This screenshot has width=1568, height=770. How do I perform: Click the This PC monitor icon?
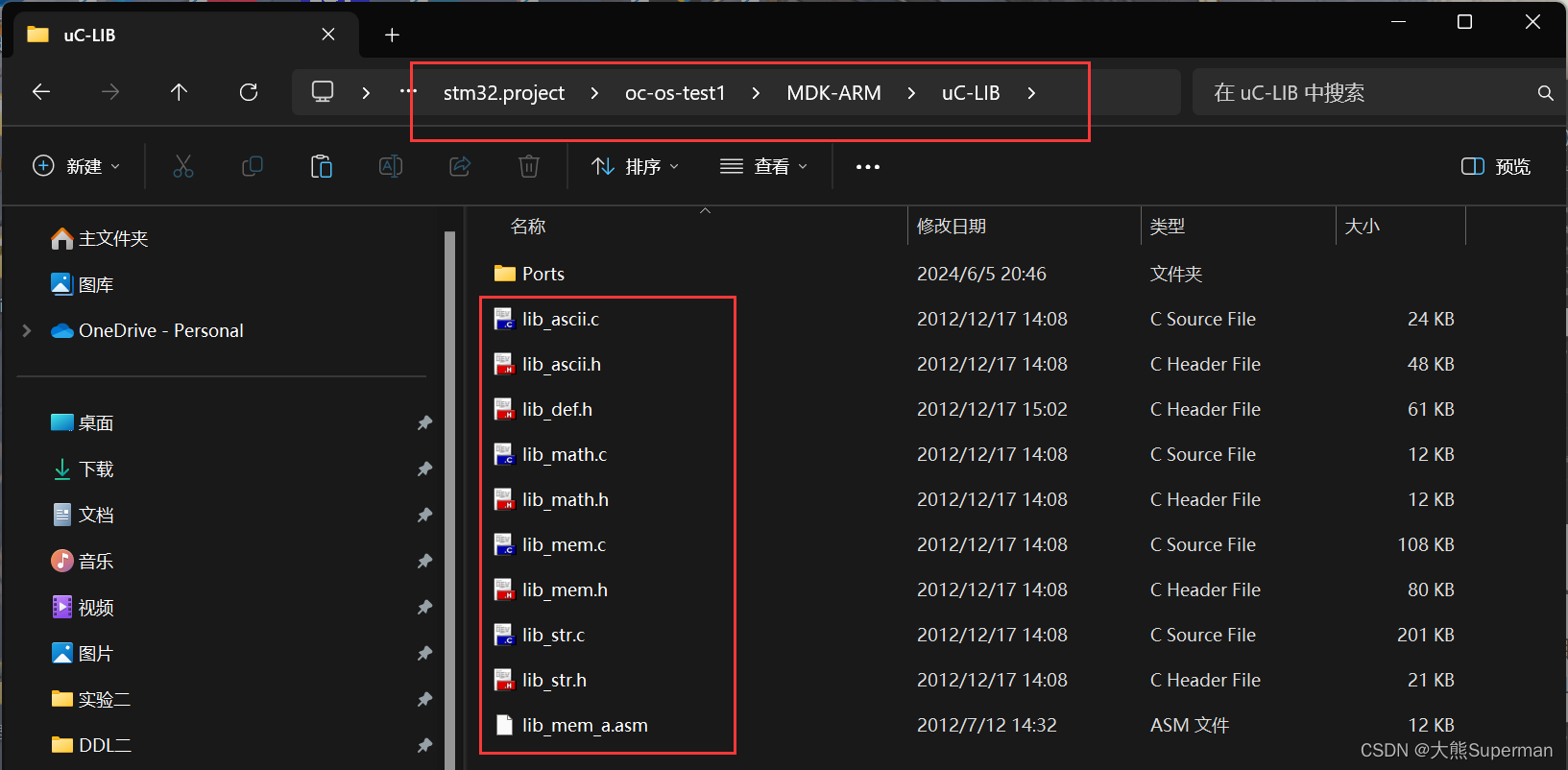pos(323,92)
